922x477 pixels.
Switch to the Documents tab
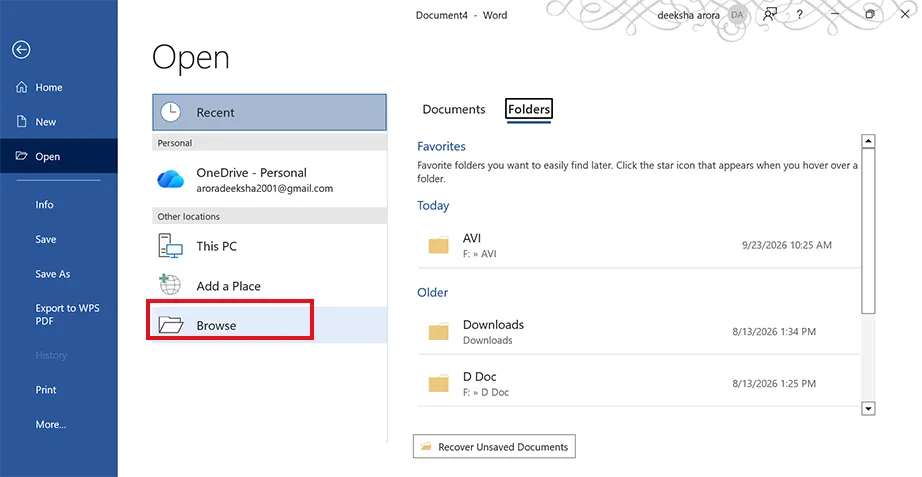pyautogui.click(x=454, y=109)
